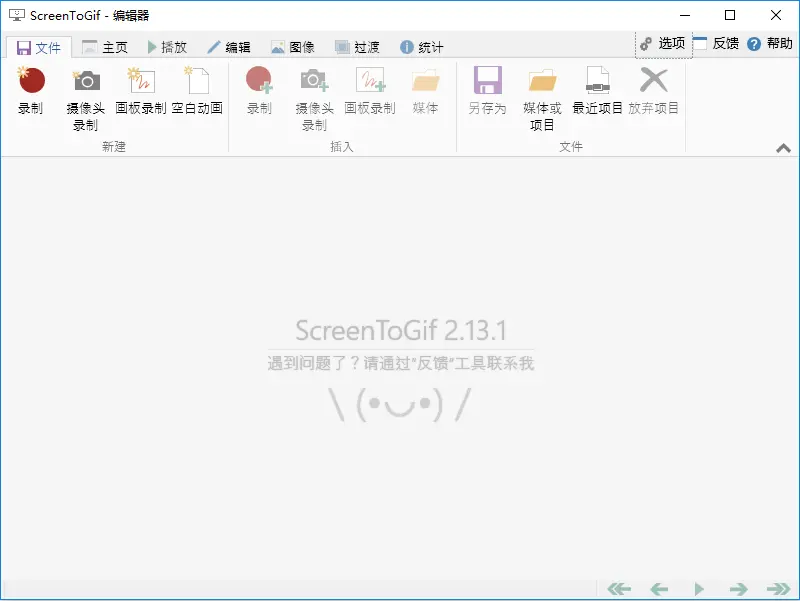
Task: Open 选项 settings
Action: coord(663,43)
